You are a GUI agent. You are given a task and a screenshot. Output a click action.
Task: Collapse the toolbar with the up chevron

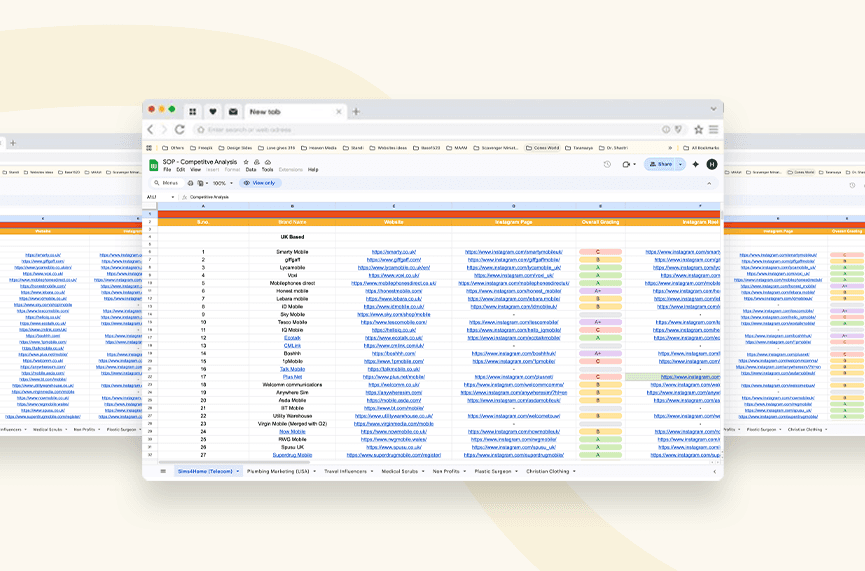point(709,183)
